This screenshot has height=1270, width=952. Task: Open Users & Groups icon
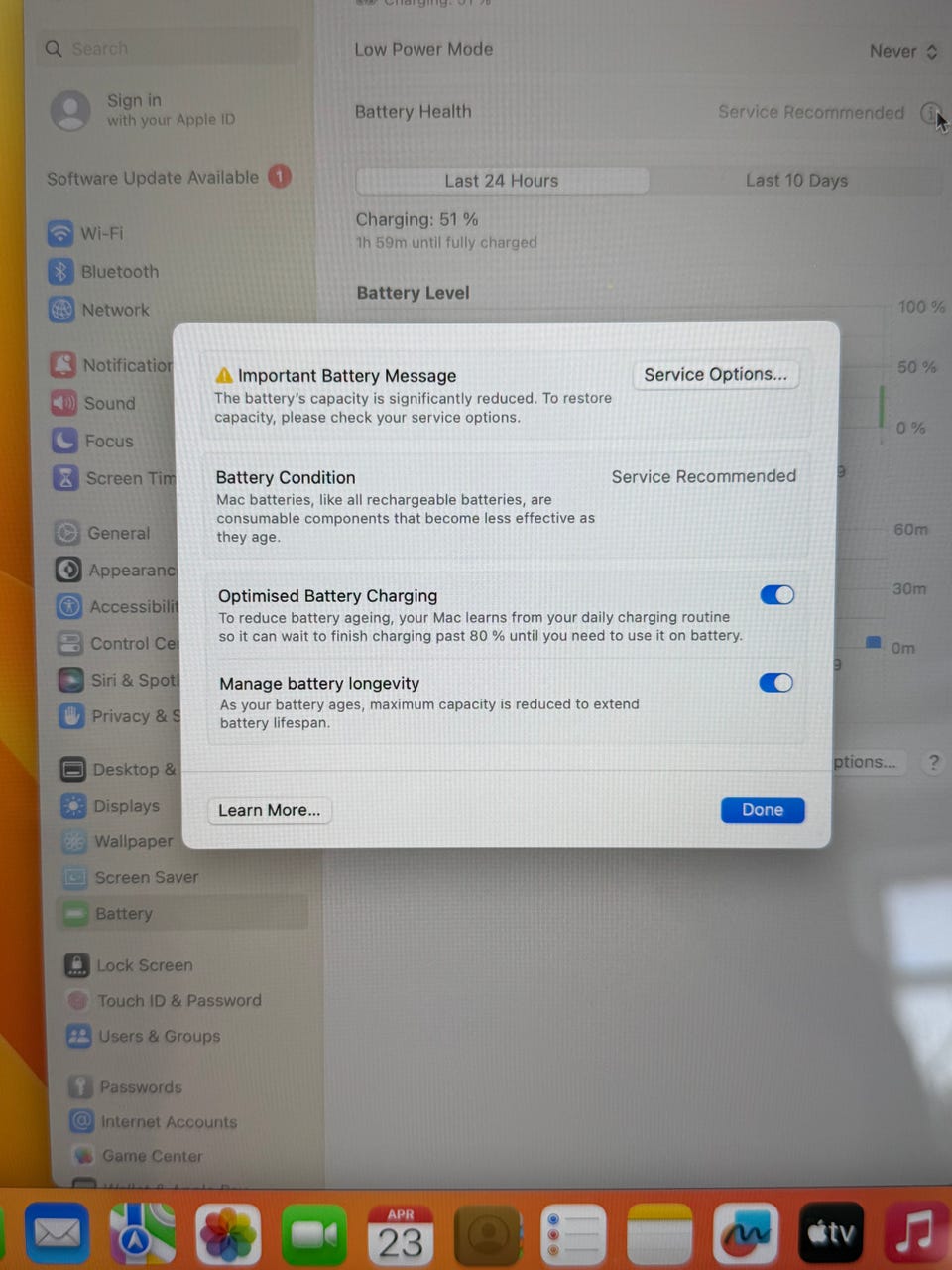tap(79, 1036)
